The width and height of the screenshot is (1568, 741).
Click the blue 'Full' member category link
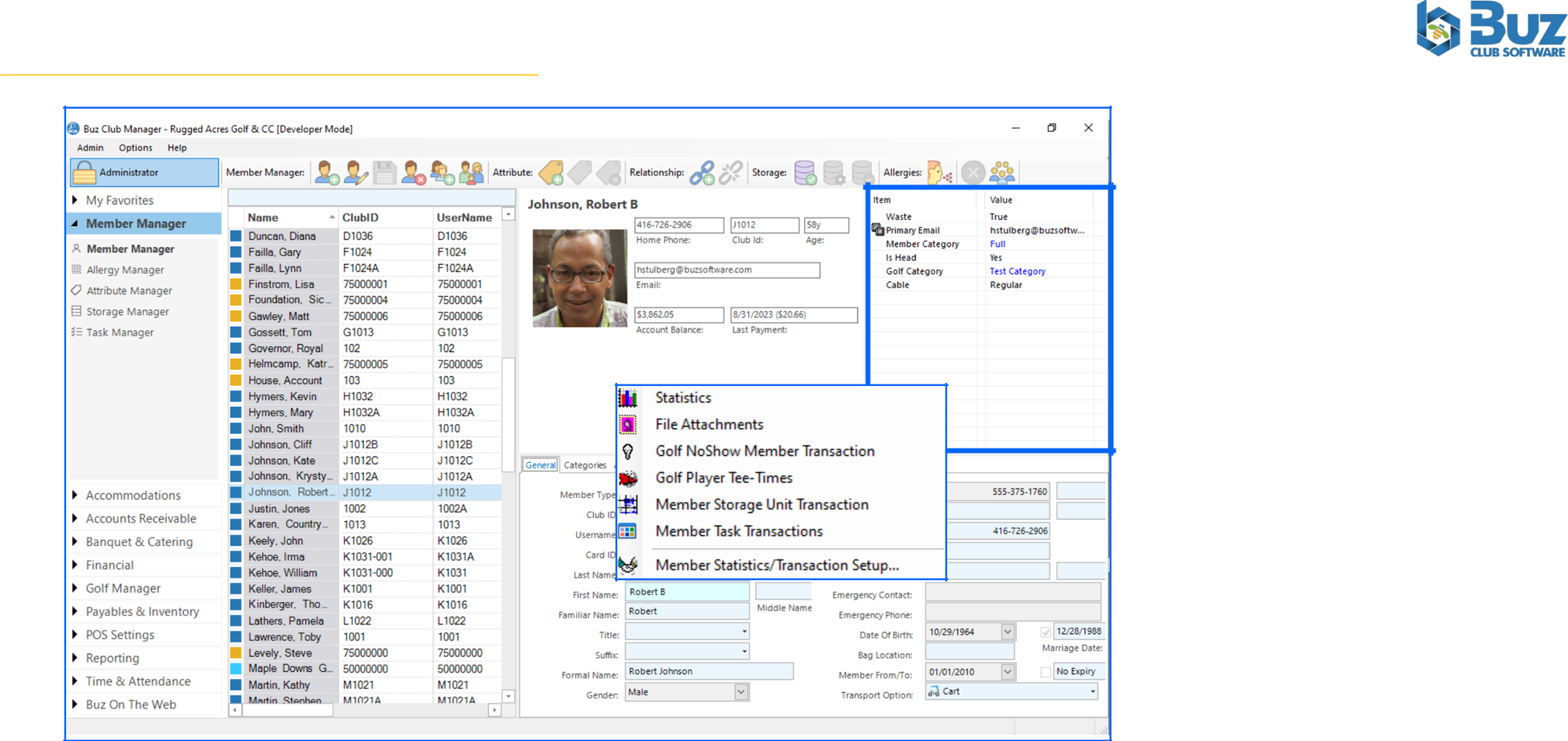(x=997, y=244)
